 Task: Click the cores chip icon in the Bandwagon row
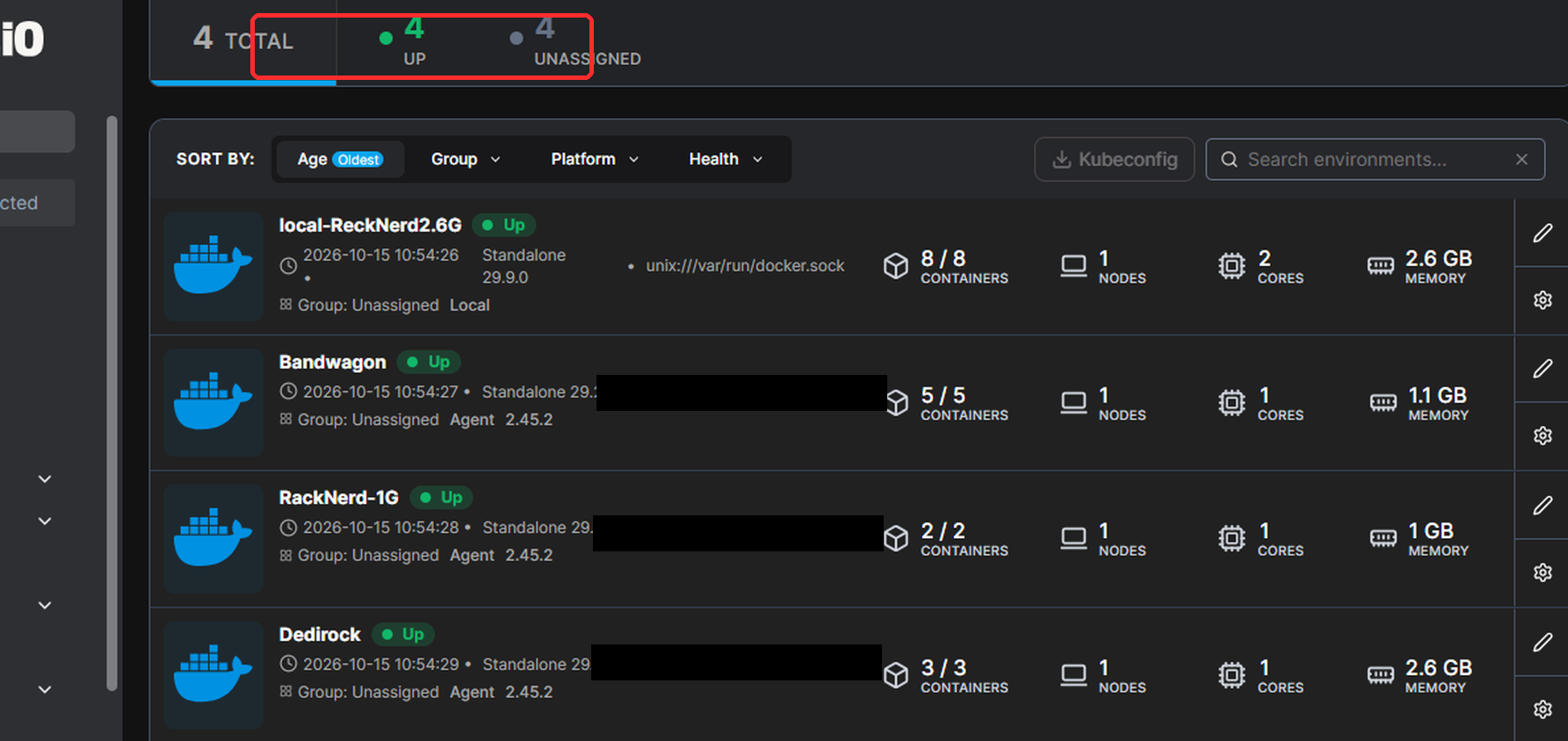click(x=1232, y=402)
